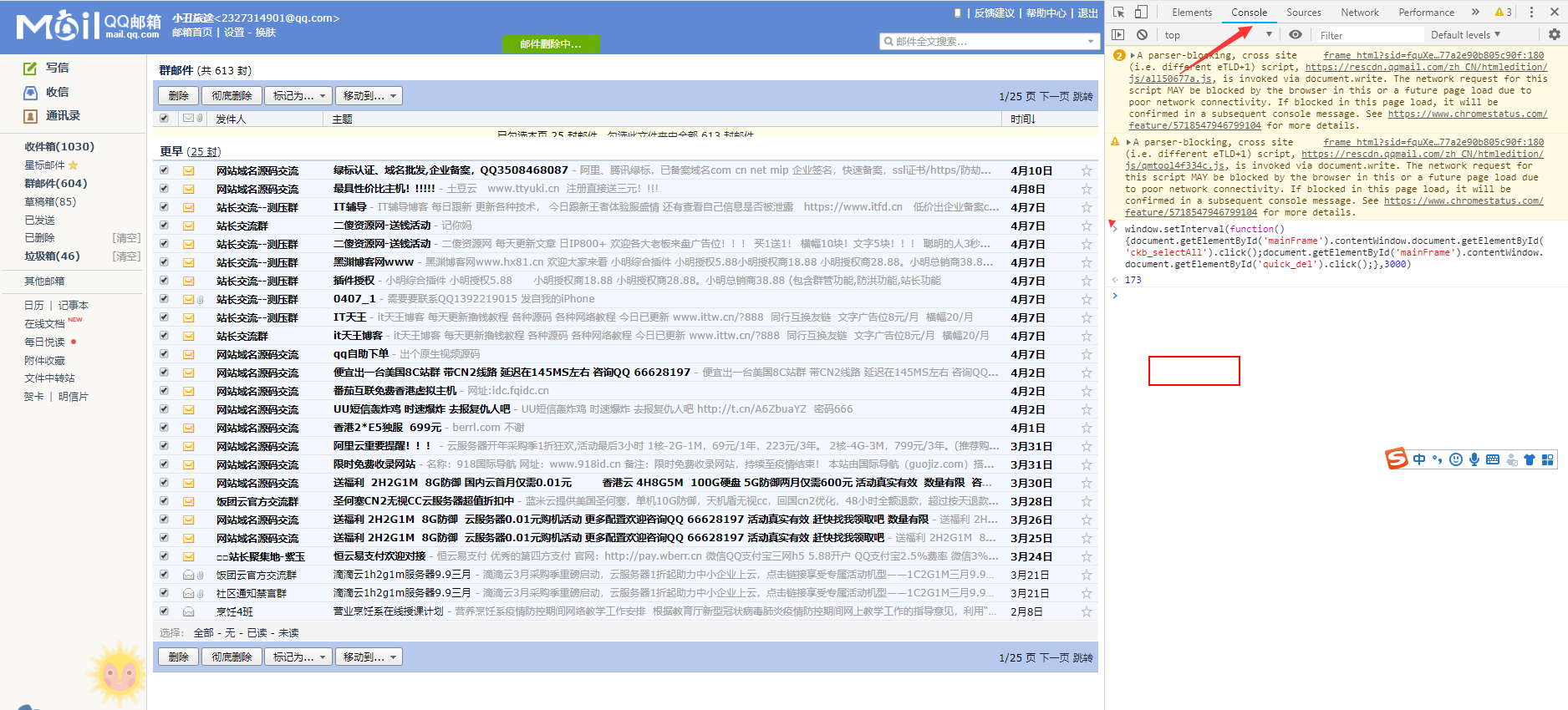Uncheck the 最具性价比主机 email checkbox

(x=164, y=188)
